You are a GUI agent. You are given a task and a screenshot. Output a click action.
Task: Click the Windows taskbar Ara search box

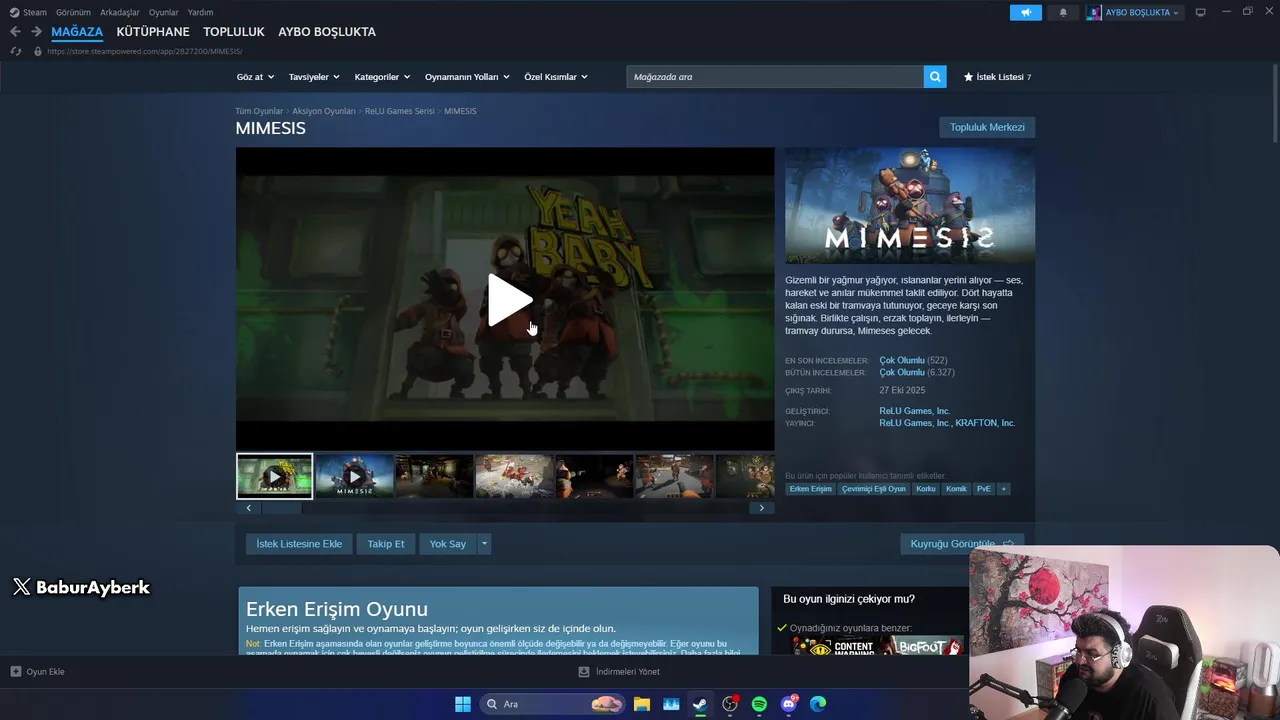click(x=553, y=704)
